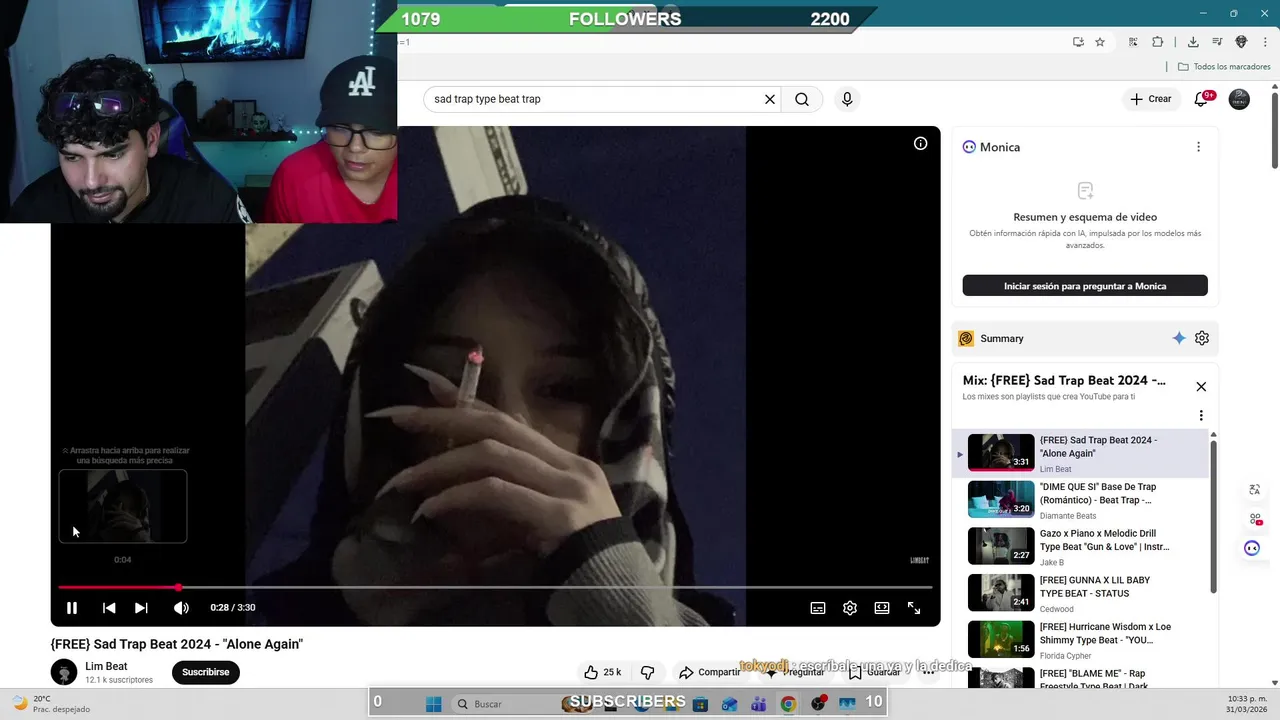Open the taskbar clock showing 10:33 p. m.
This screenshot has height=720, width=1280.
(1244, 704)
